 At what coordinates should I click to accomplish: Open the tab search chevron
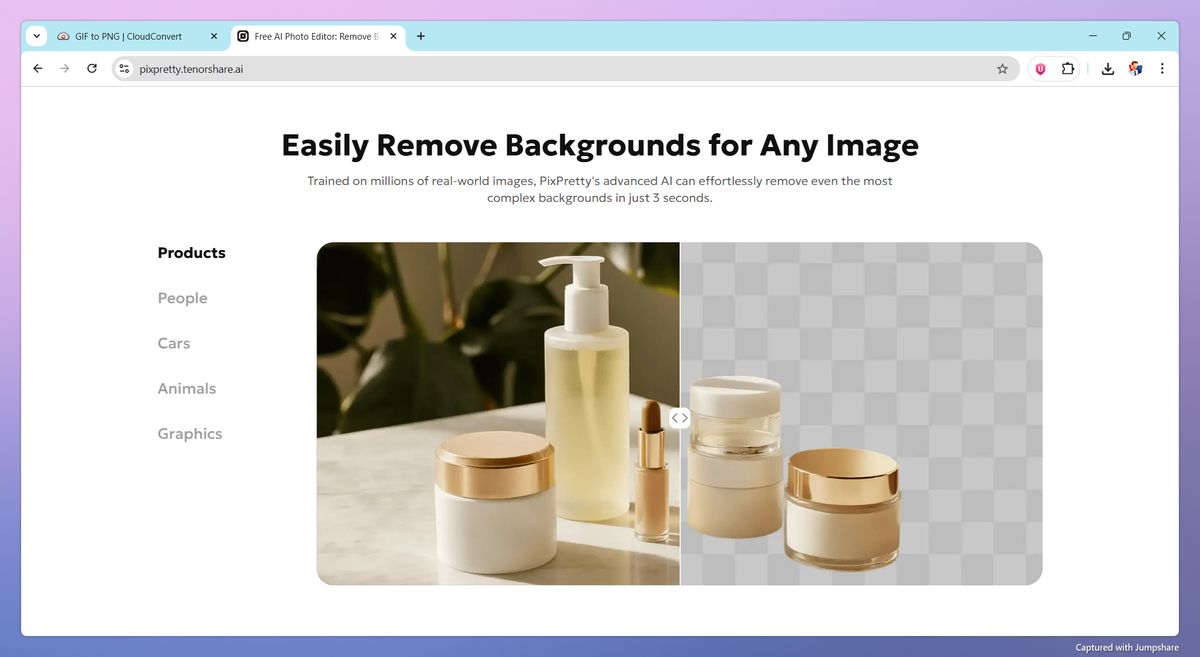click(x=36, y=35)
